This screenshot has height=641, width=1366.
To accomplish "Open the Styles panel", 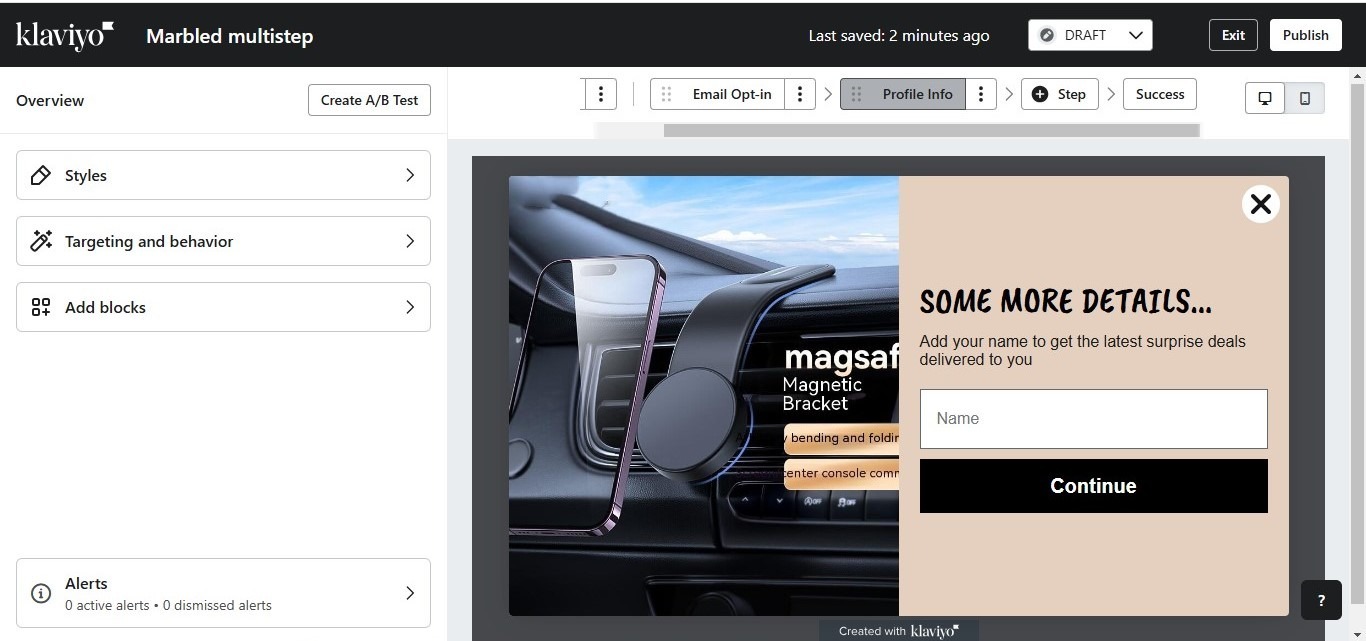I will tap(223, 175).
